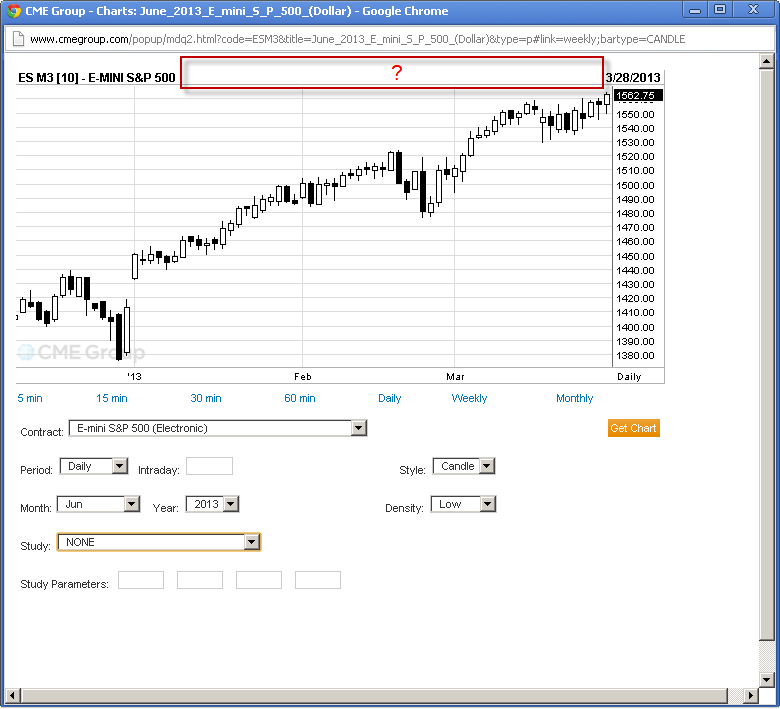Screen dimensions: 780x709
Task: Open the Style dropdown set to Candle
Action: (463, 466)
